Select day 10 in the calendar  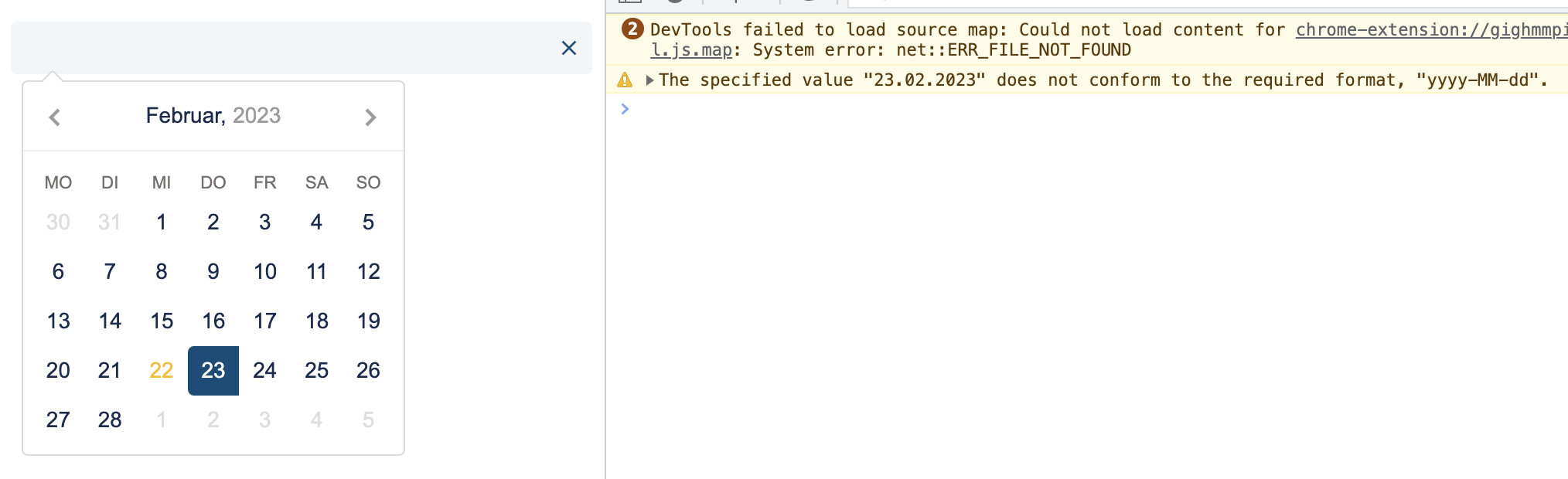[x=265, y=272]
